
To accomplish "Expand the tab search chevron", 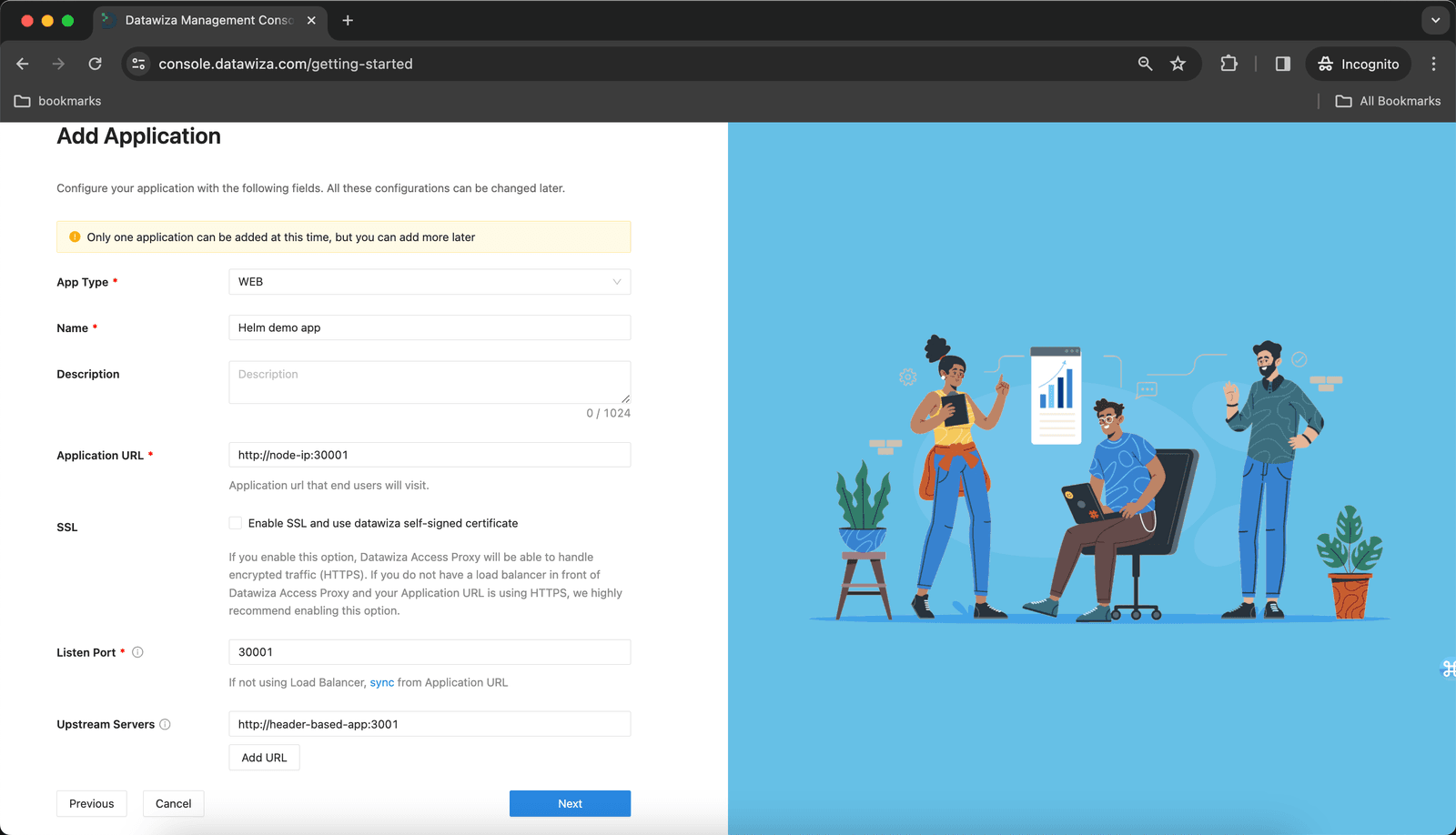I will tap(1435, 20).
